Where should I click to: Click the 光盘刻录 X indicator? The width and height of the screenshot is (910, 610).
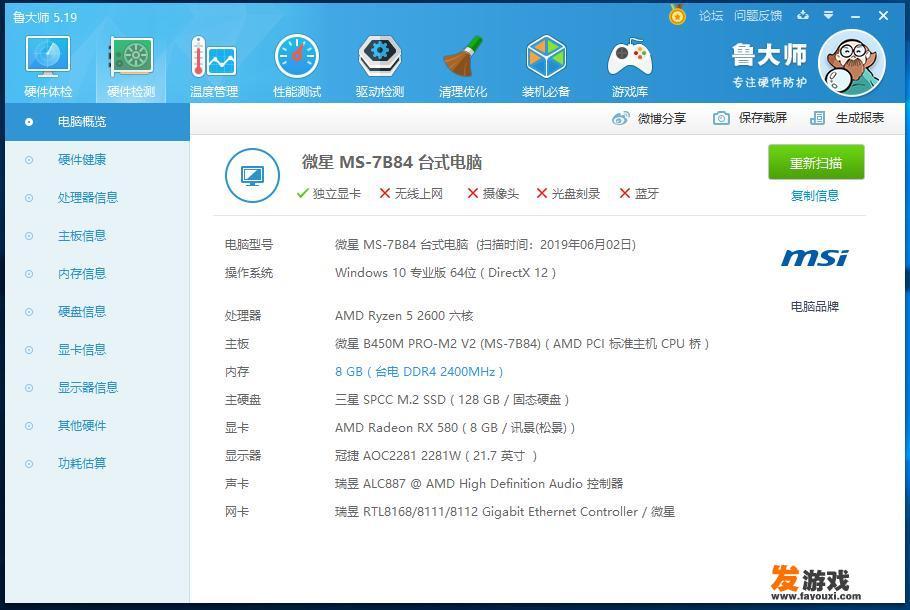[568, 194]
